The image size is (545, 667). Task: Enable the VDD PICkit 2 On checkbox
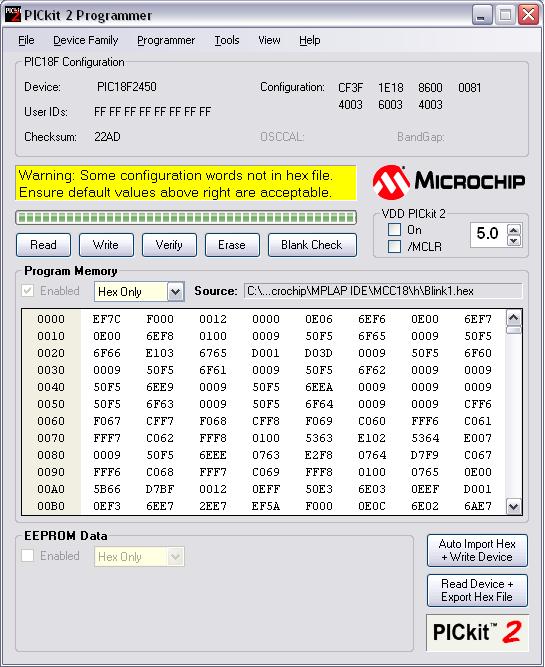[x=394, y=230]
